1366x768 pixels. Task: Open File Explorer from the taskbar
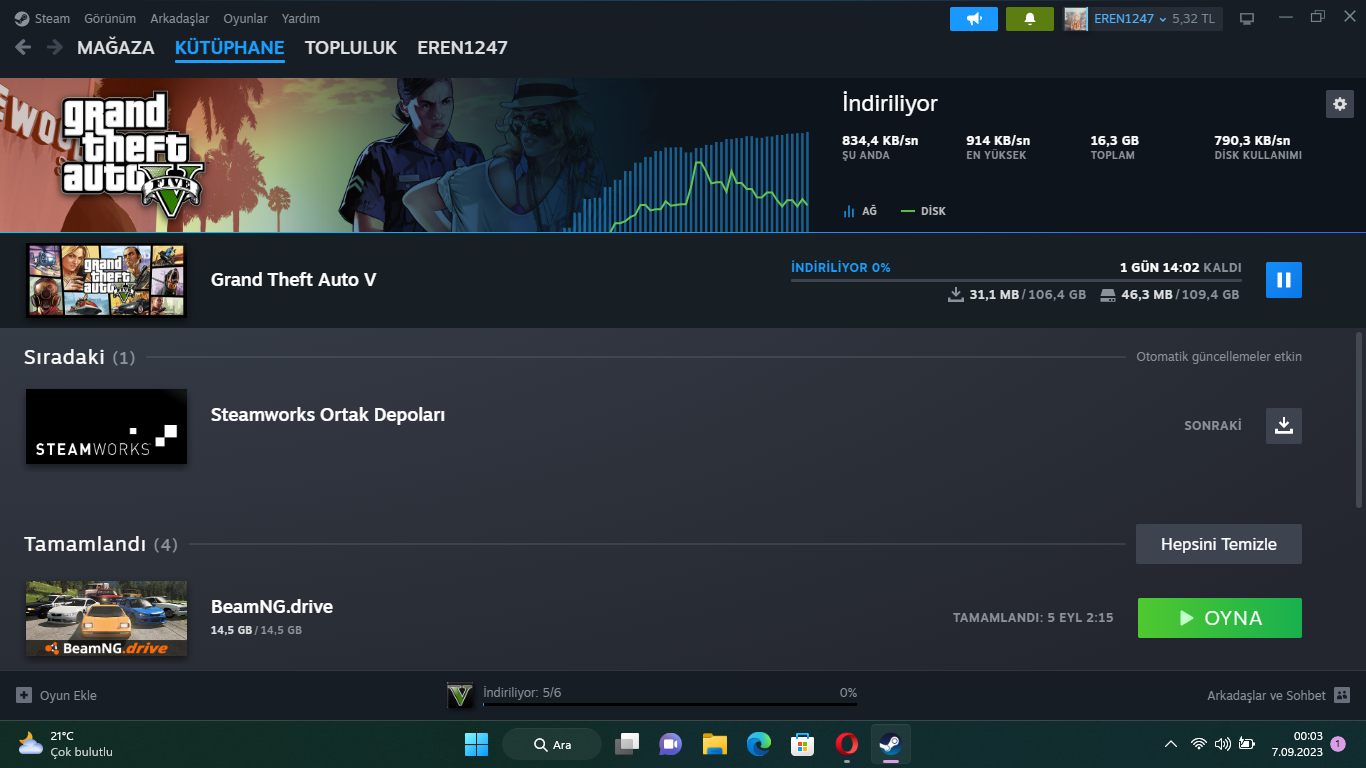(714, 744)
